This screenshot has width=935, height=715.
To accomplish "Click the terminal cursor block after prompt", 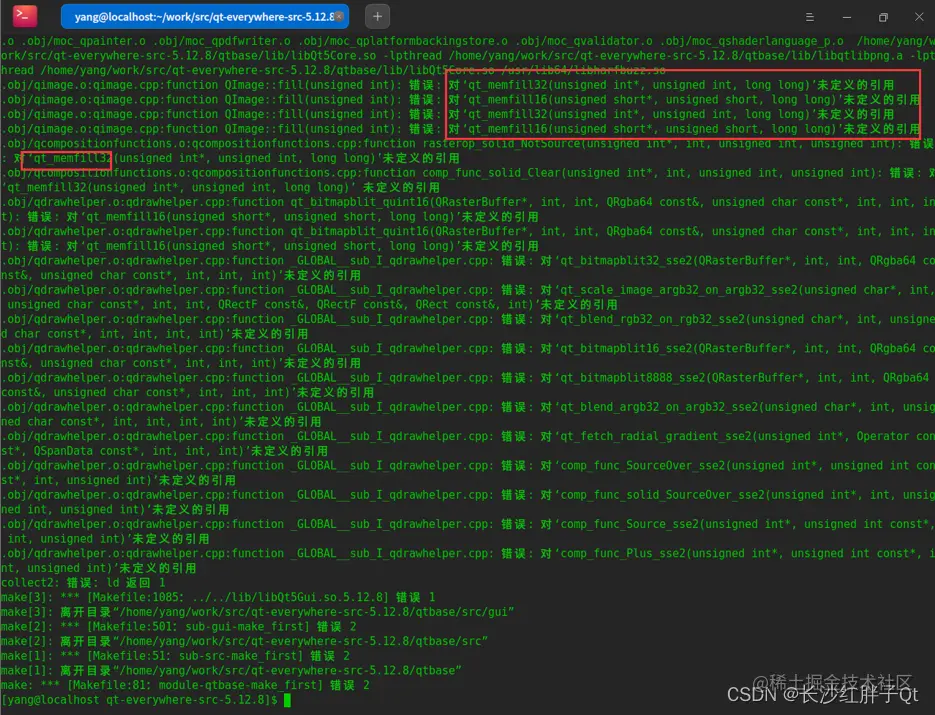I will click(287, 700).
